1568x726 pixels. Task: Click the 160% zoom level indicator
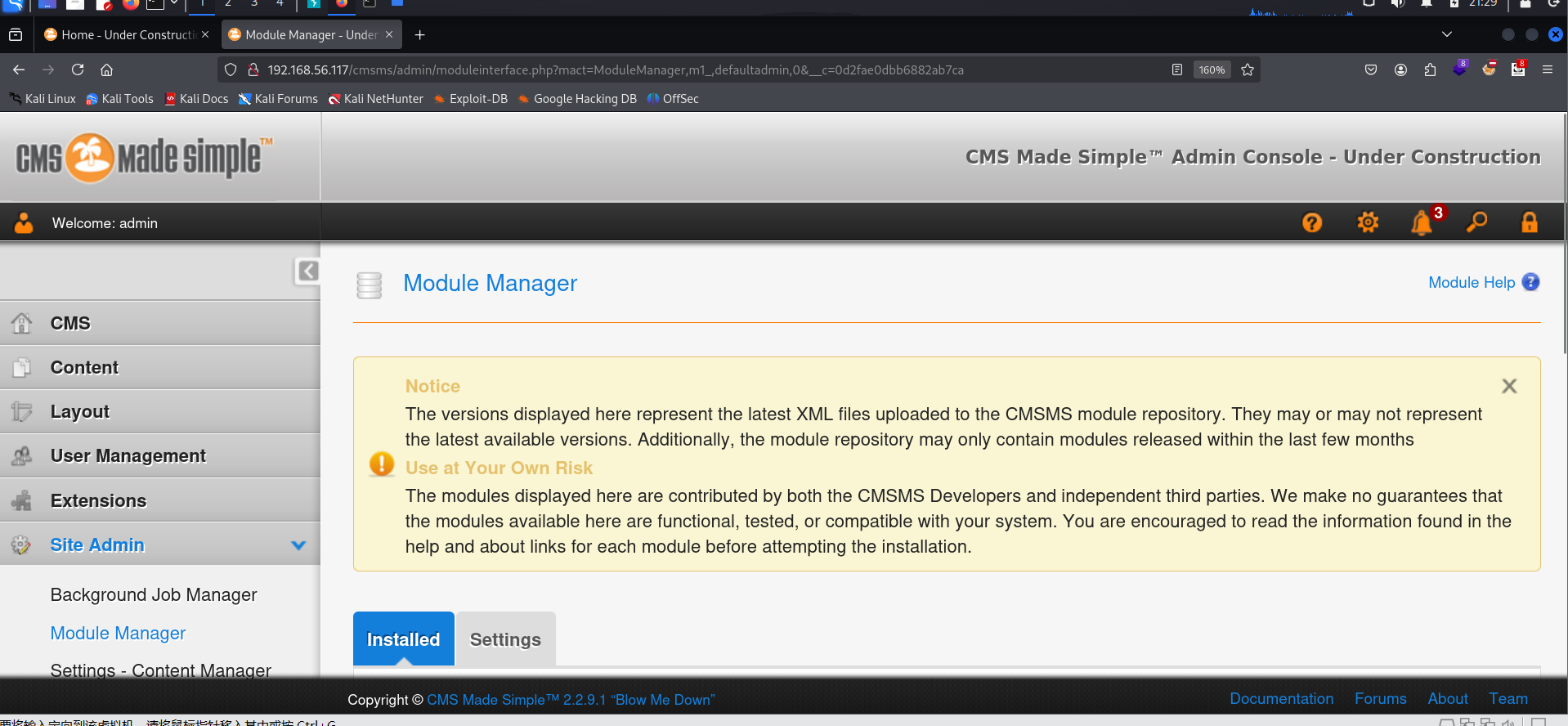[x=1212, y=69]
